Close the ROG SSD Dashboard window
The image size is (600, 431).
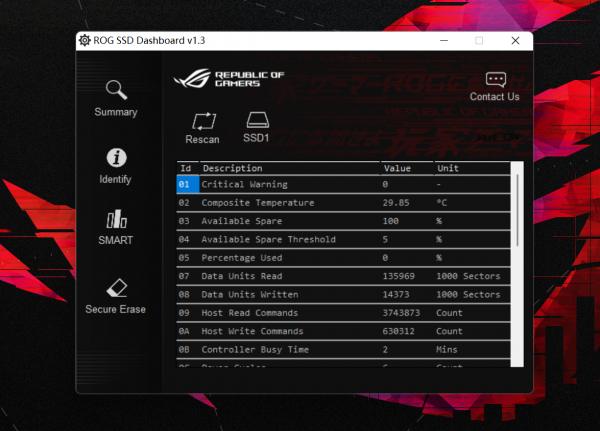coord(515,41)
